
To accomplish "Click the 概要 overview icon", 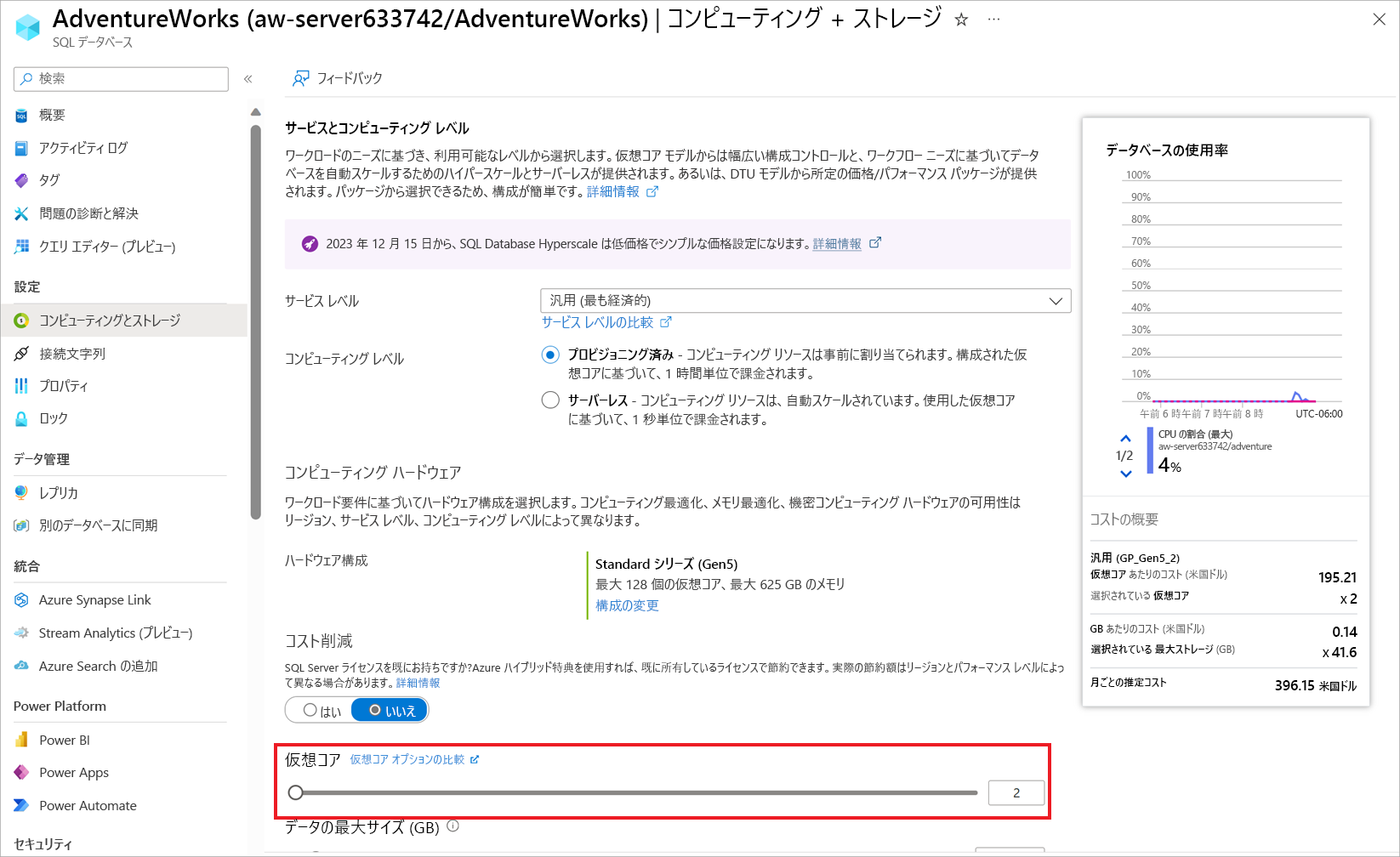I will coord(21,116).
